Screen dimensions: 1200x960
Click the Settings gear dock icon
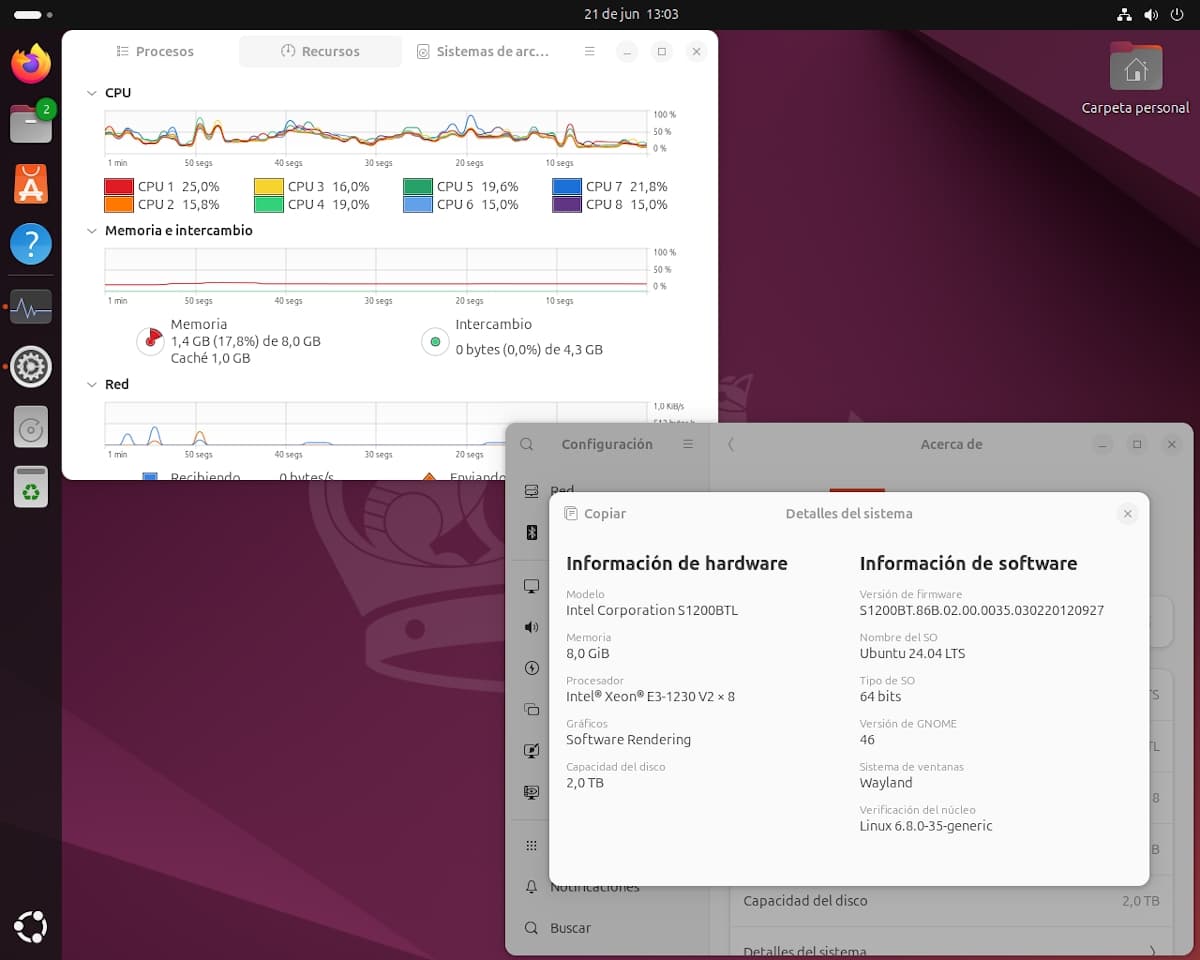(x=31, y=367)
